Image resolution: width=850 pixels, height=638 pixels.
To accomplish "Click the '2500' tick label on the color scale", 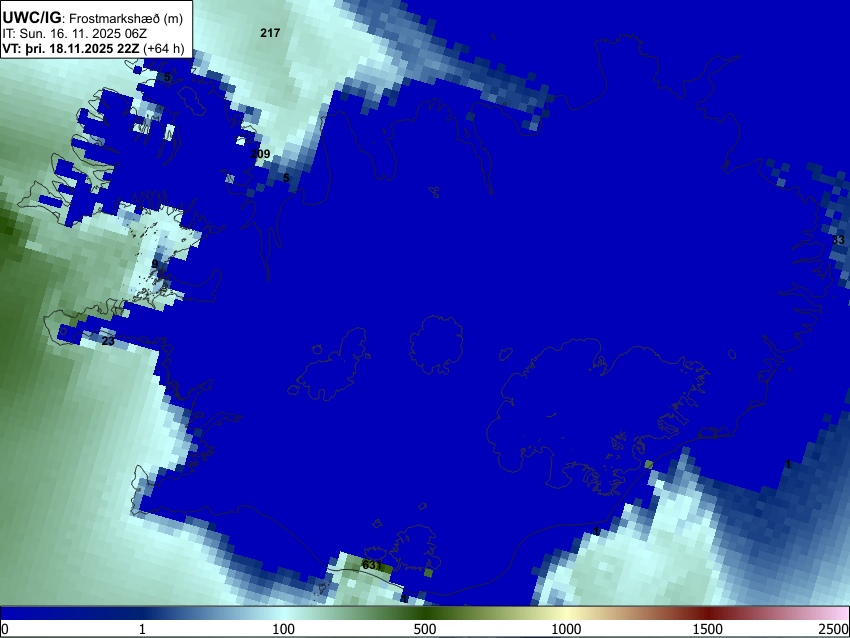I will click(834, 629).
